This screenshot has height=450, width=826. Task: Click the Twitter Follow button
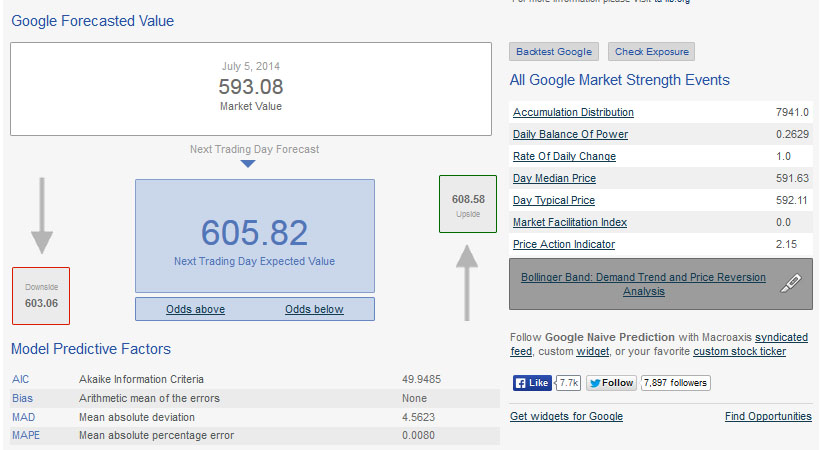[x=611, y=383]
